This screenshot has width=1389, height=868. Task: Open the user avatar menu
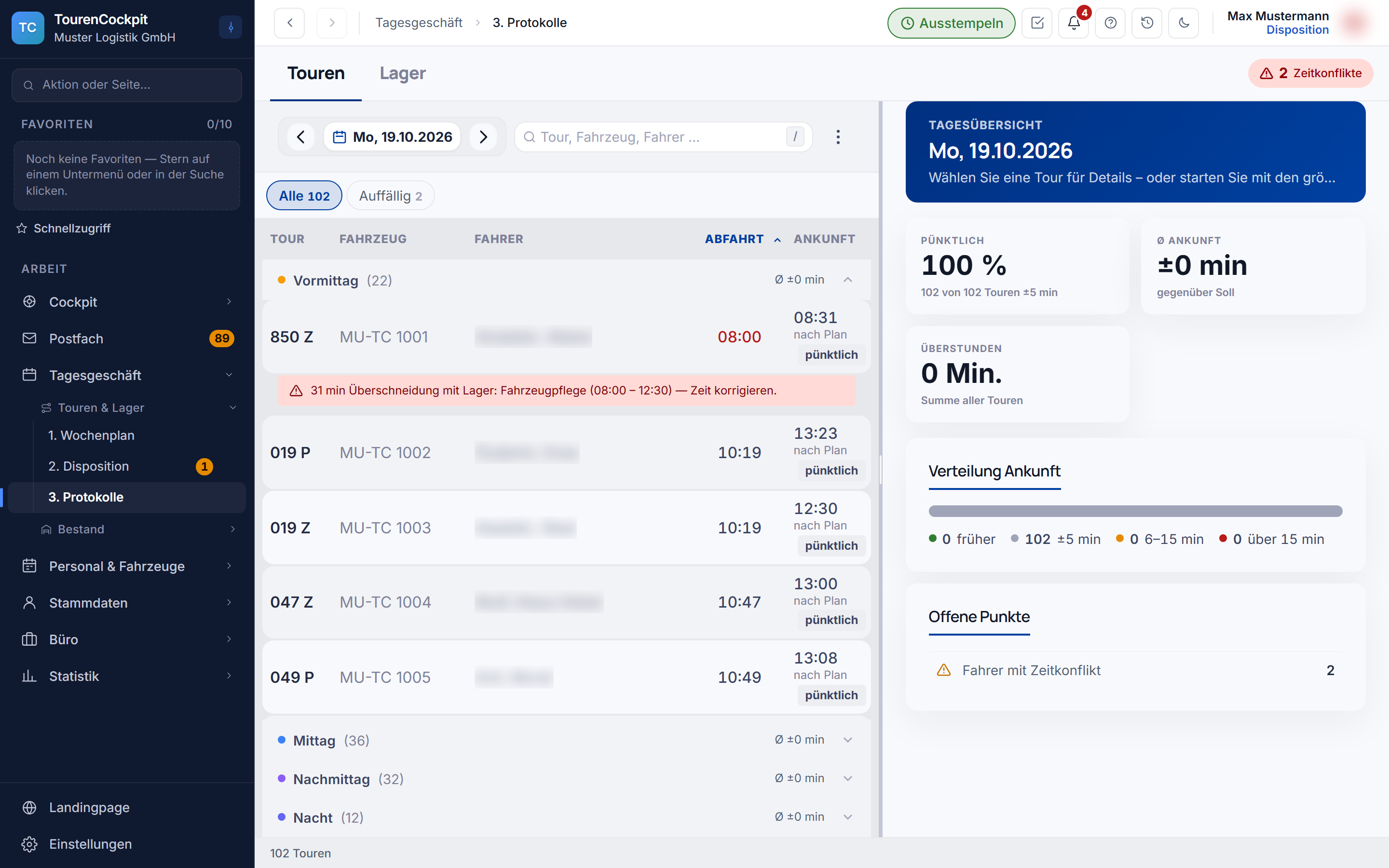coord(1355,23)
